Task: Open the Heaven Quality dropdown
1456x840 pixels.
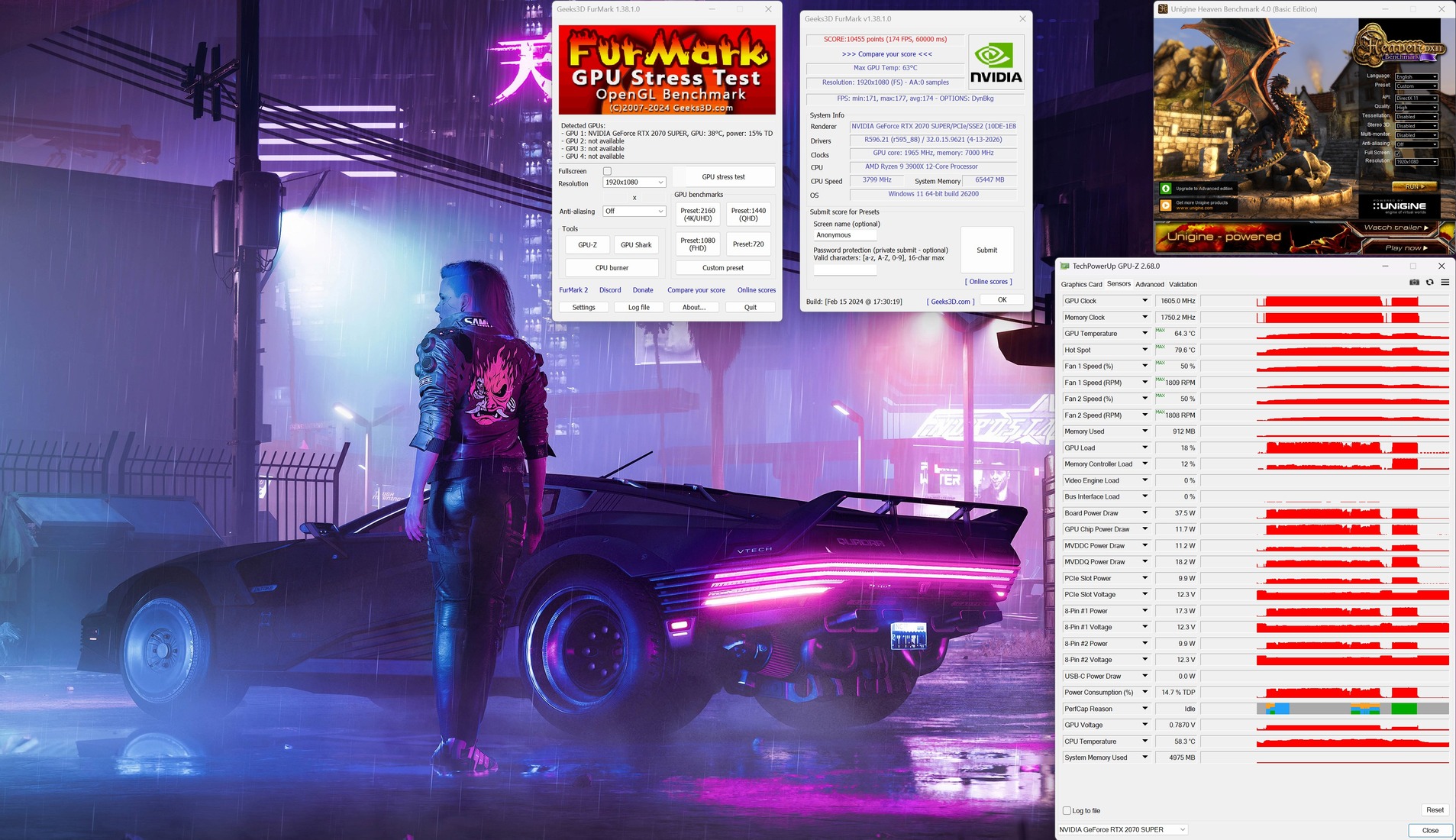Action: click(x=1416, y=107)
